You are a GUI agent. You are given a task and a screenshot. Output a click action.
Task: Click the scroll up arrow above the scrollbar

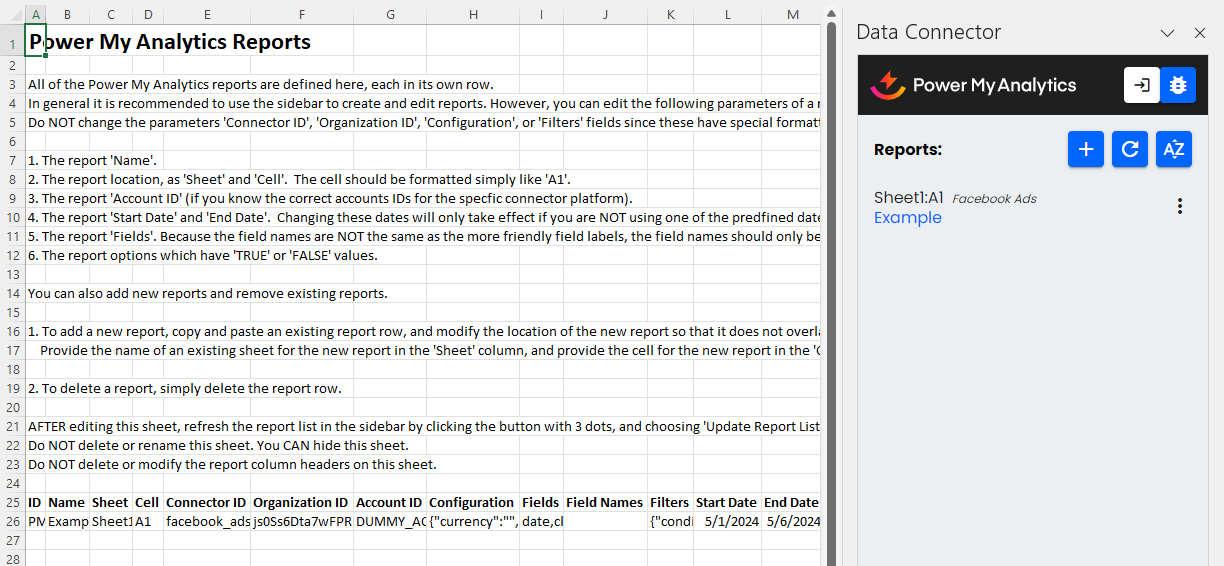pos(830,12)
